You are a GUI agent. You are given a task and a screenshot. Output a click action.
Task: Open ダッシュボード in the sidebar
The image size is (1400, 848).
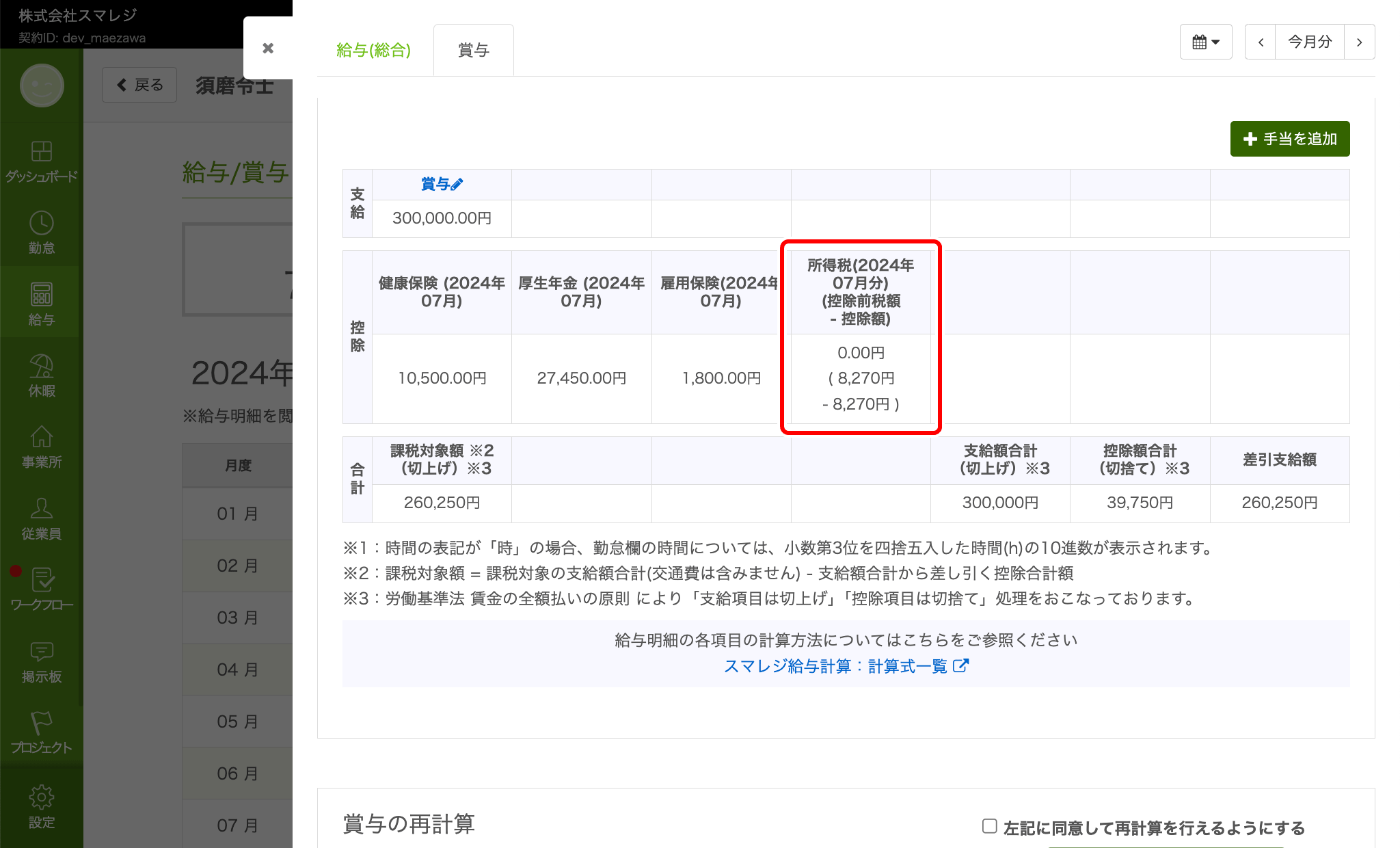tap(42, 161)
